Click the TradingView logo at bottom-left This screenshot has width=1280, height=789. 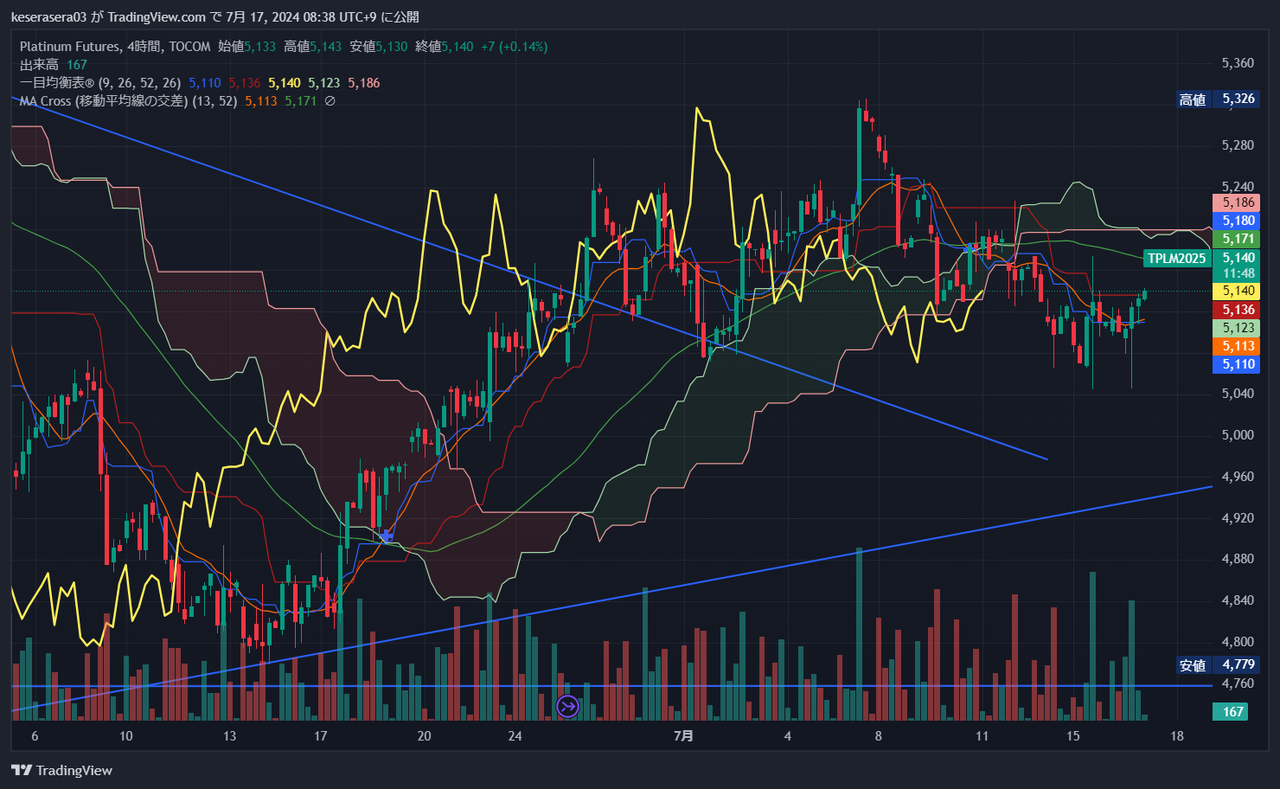(62, 770)
